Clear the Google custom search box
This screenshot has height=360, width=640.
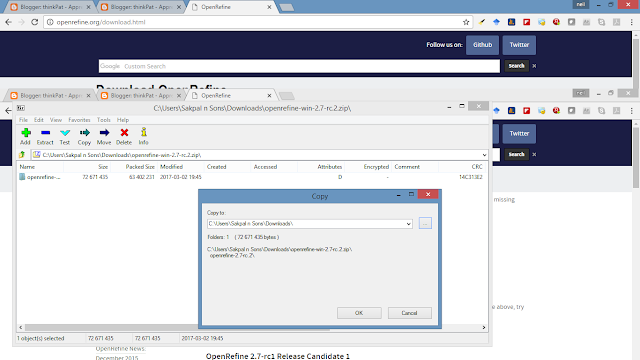coord(534,66)
